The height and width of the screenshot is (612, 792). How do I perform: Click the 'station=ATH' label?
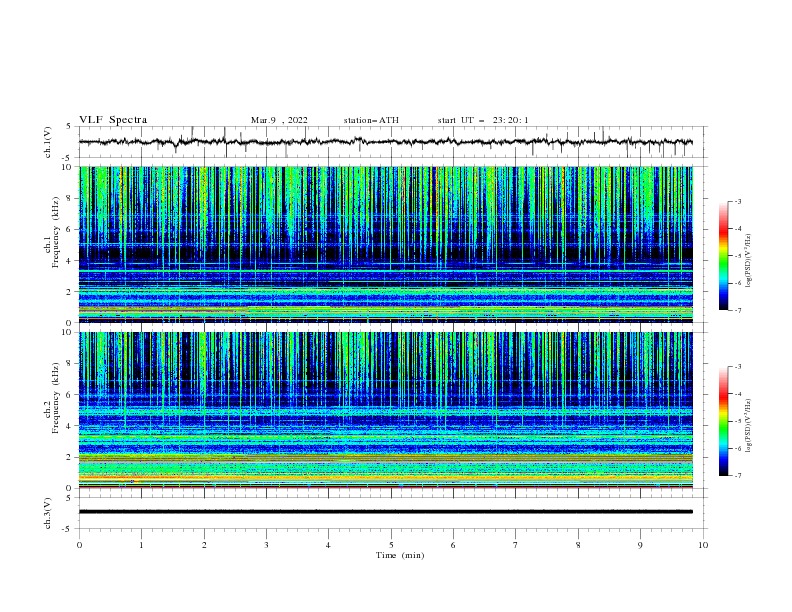pos(371,120)
